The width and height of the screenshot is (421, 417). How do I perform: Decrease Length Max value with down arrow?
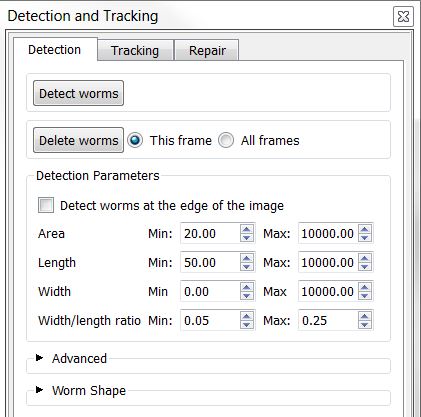pos(365,266)
